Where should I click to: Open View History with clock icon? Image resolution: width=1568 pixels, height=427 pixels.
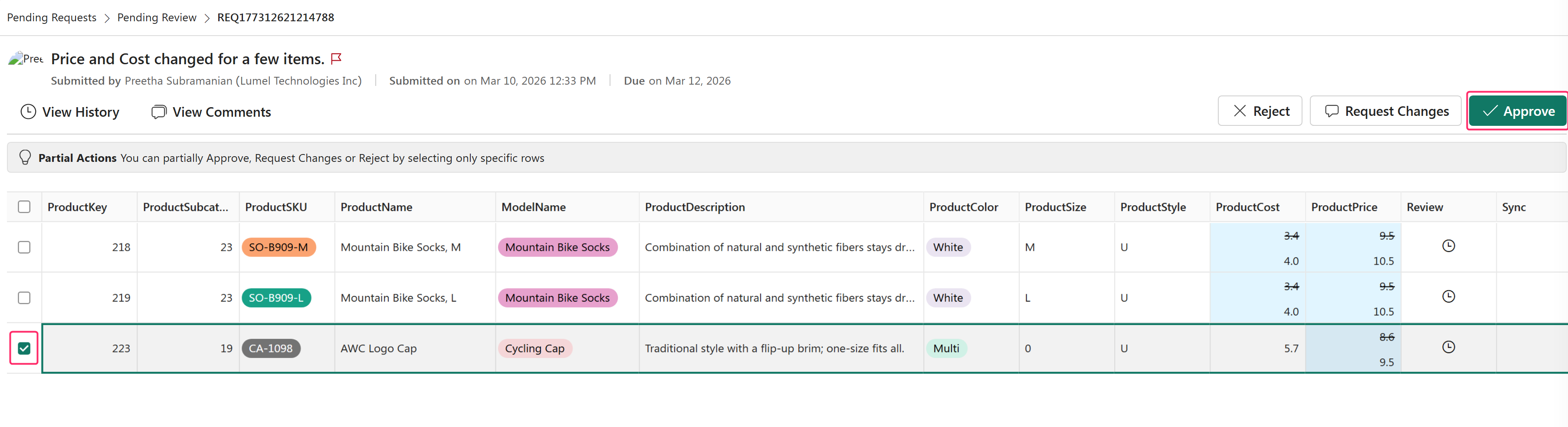(69, 112)
